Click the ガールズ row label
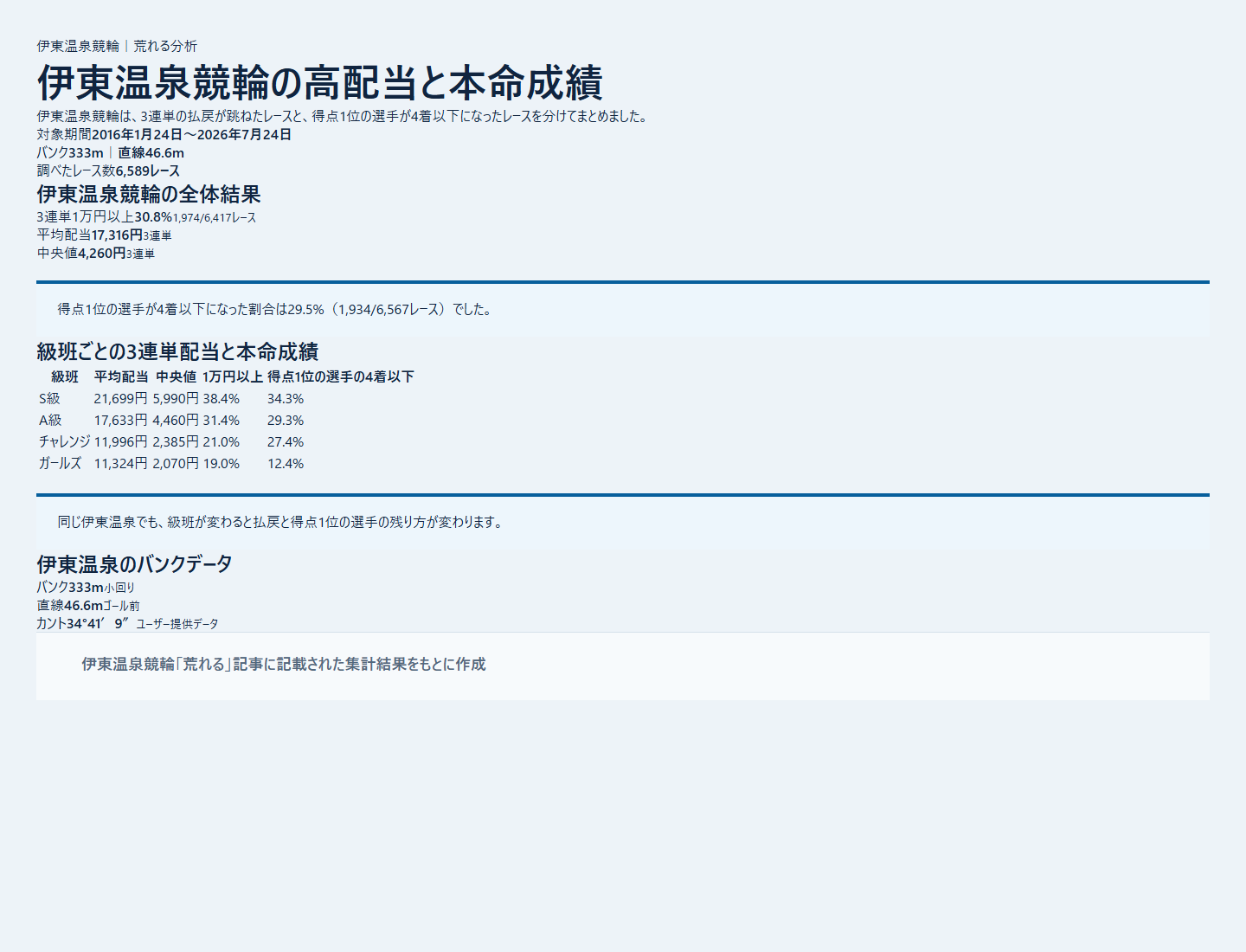The height and width of the screenshot is (952, 1246). [x=60, y=463]
